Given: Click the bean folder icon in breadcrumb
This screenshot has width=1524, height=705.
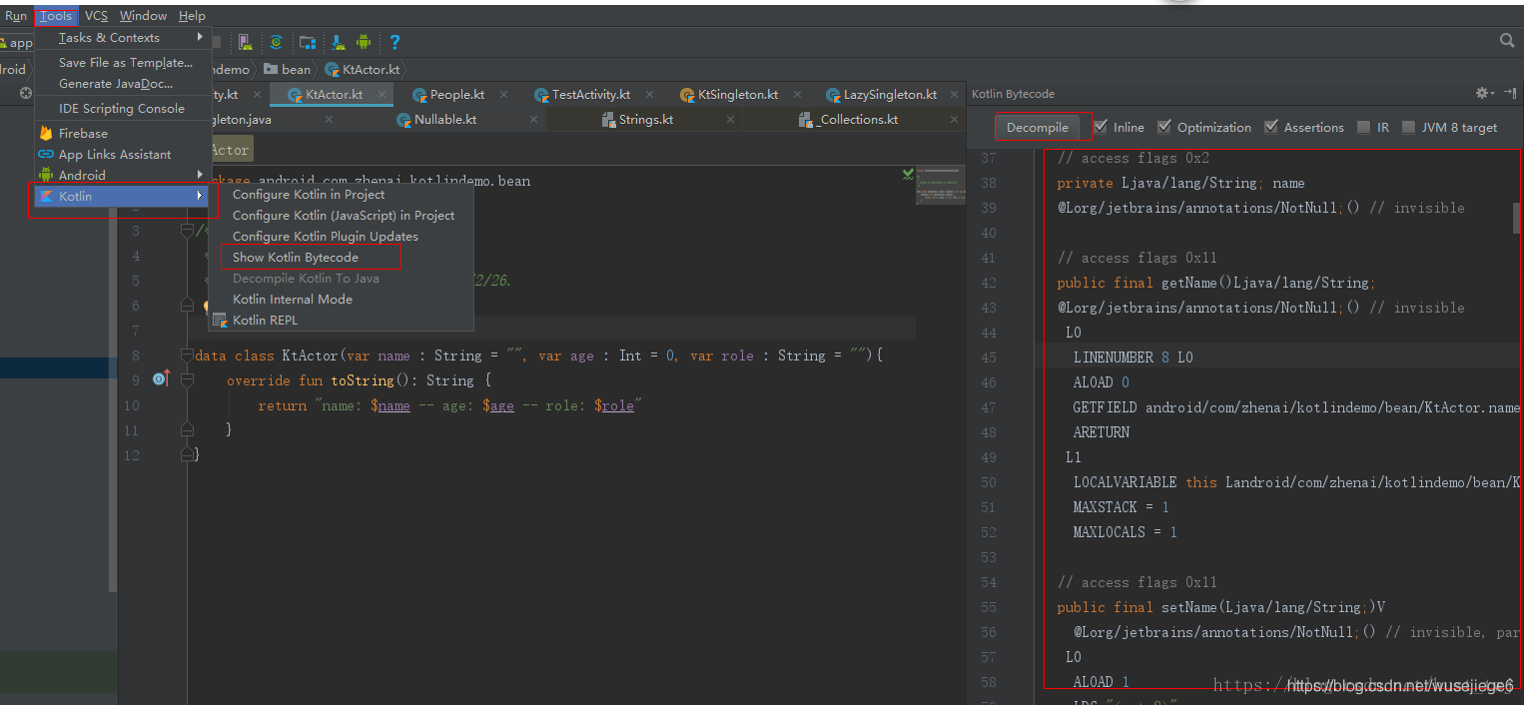Looking at the screenshot, I should (x=271, y=69).
